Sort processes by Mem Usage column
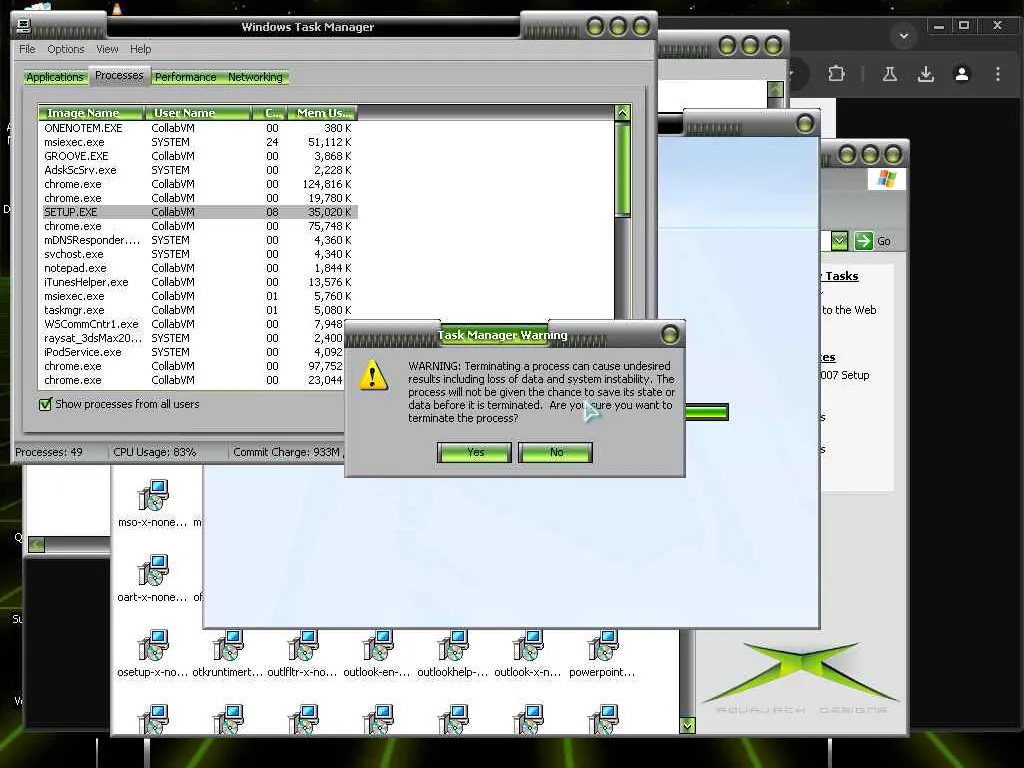Image resolution: width=1024 pixels, height=768 pixels. (x=323, y=113)
